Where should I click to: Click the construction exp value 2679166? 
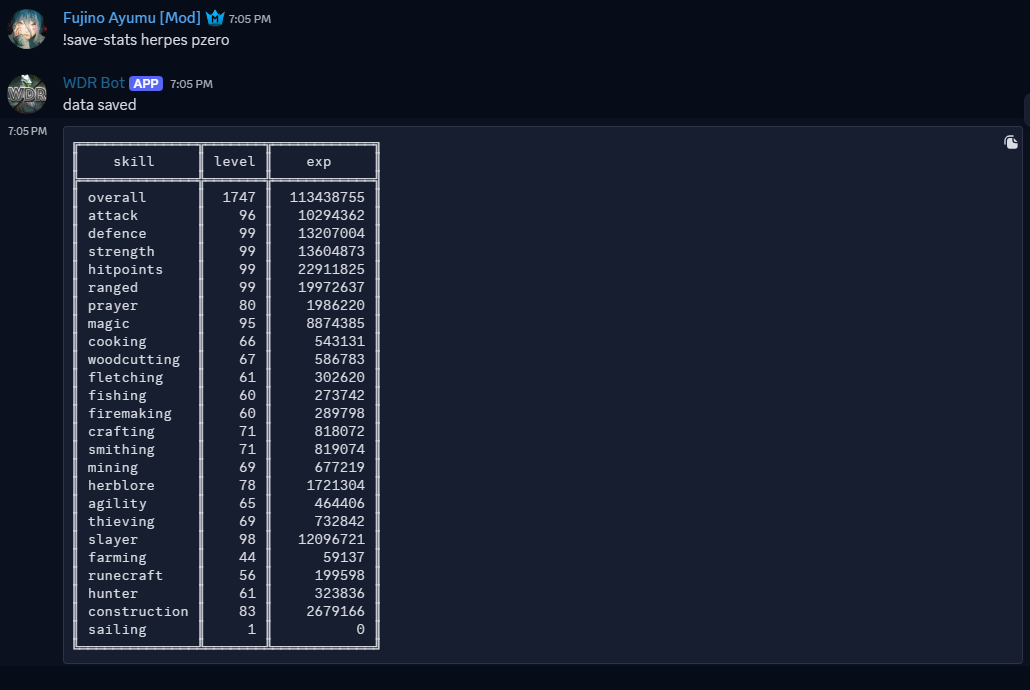(x=335, y=611)
